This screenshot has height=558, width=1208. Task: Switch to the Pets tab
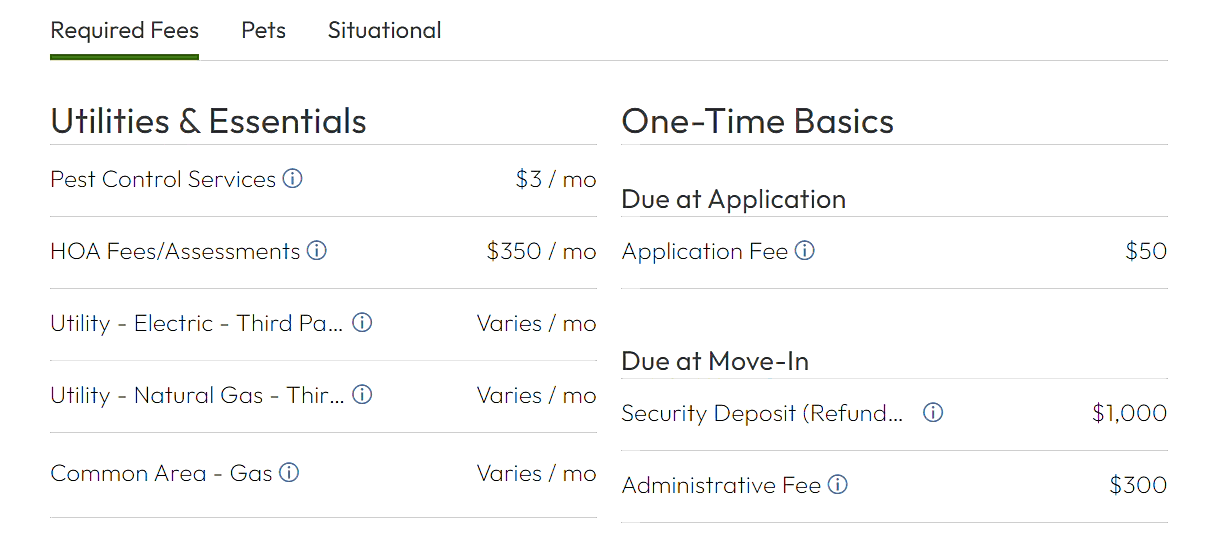tap(264, 31)
